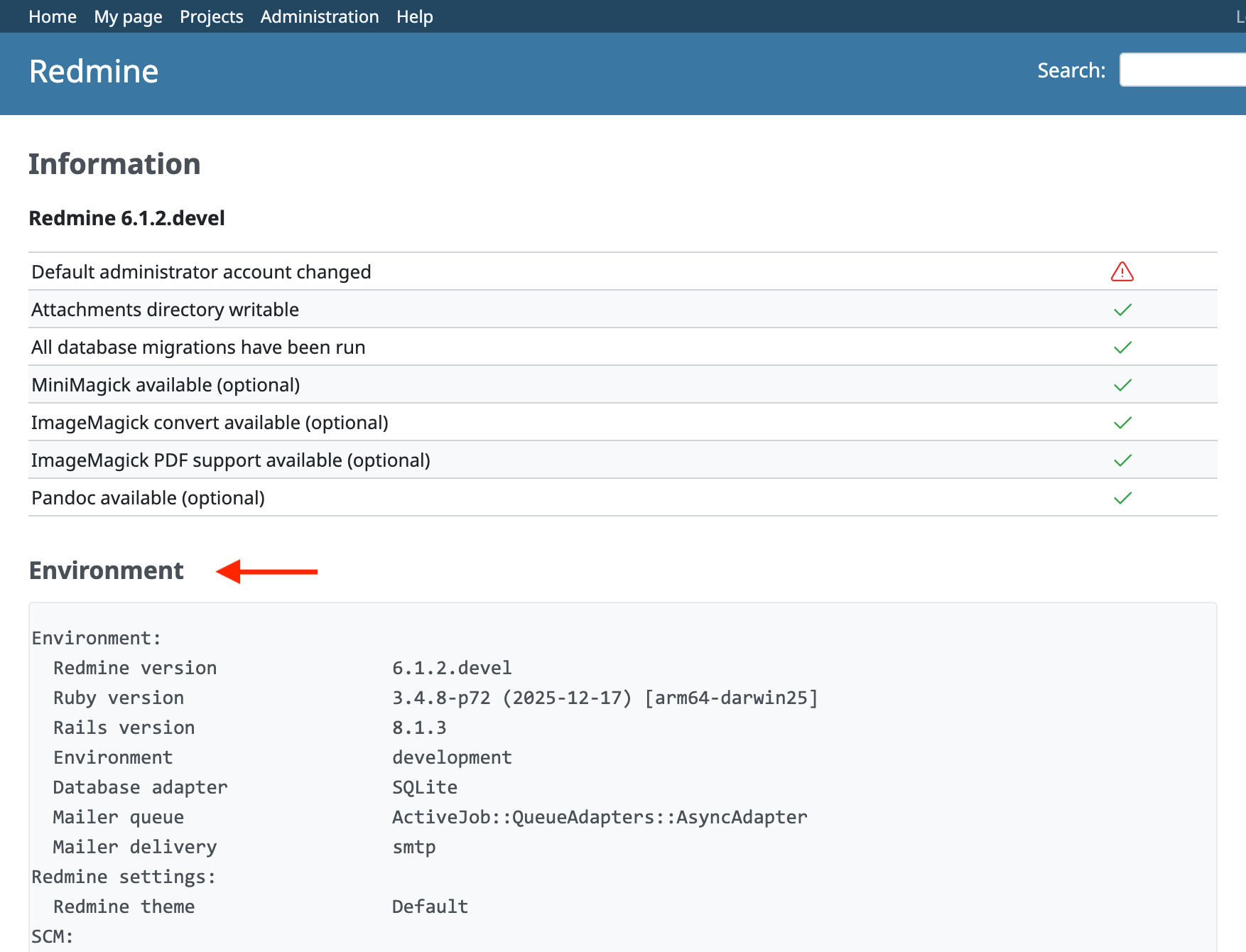Click the Information page heading

114,164
